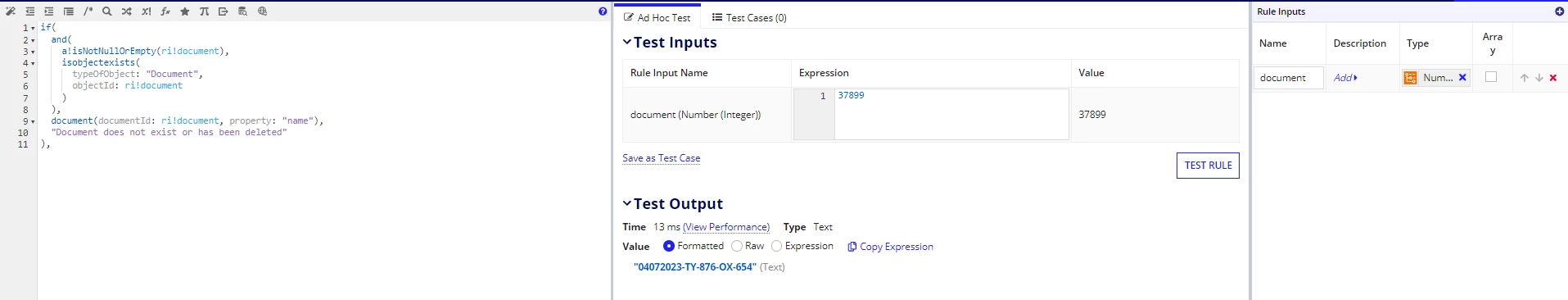Click the comment /* toolbar icon

click(x=88, y=11)
